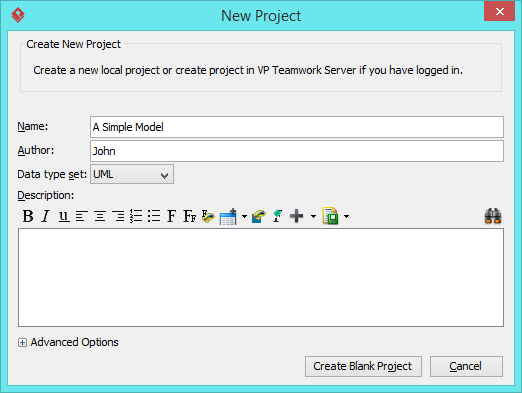Toggle italic formatting in description toolbar
This screenshot has height=393, width=522.
coord(45,216)
